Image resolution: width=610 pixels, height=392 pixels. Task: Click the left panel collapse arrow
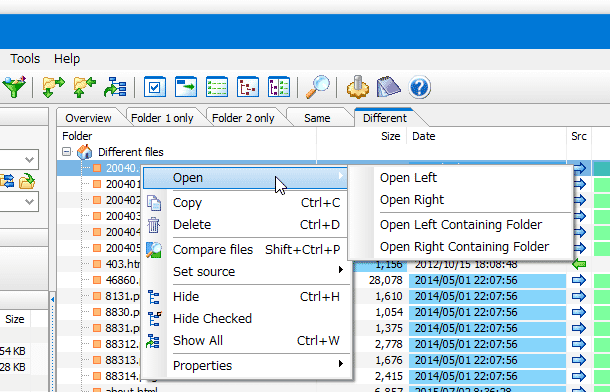[52, 299]
